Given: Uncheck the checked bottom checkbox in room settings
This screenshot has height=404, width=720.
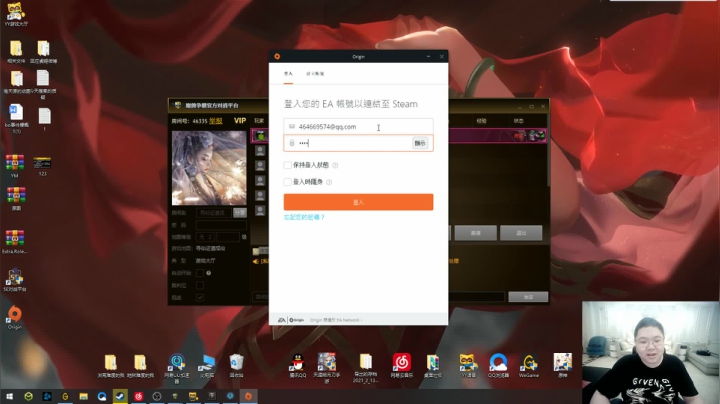Looking at the screenshot, I should point(200,297).
